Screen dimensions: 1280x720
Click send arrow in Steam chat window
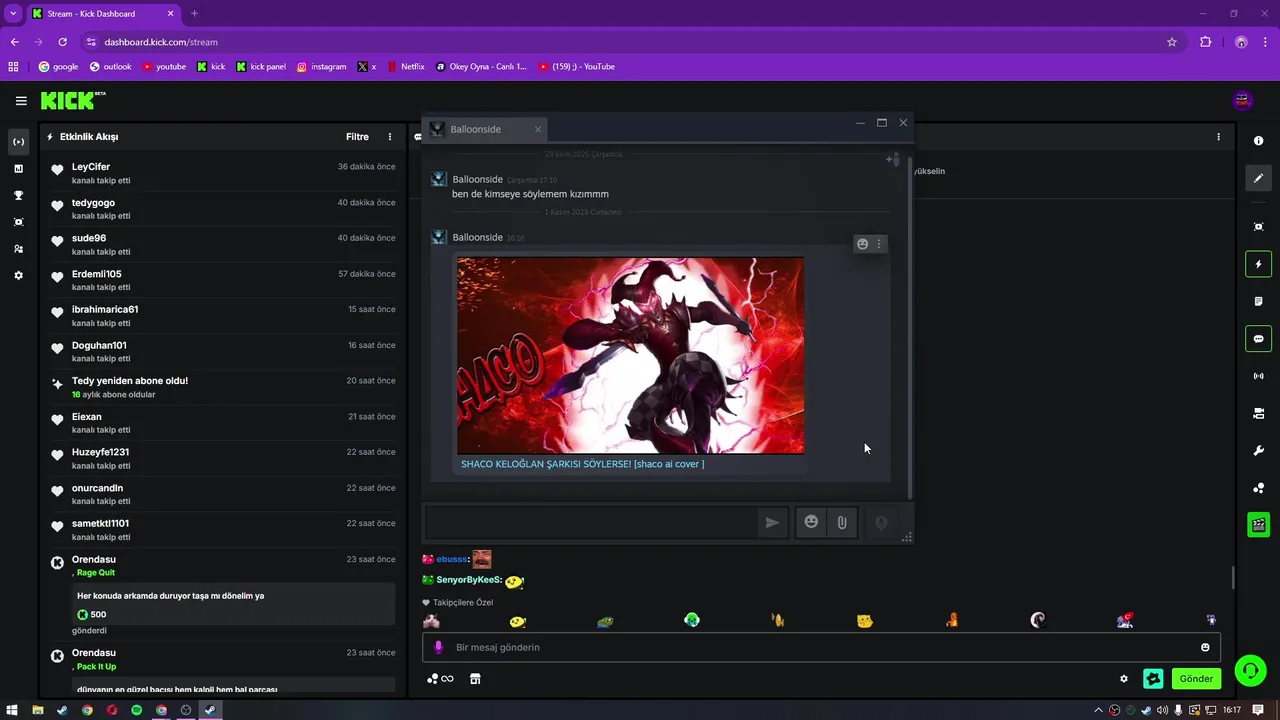(772, 522)
